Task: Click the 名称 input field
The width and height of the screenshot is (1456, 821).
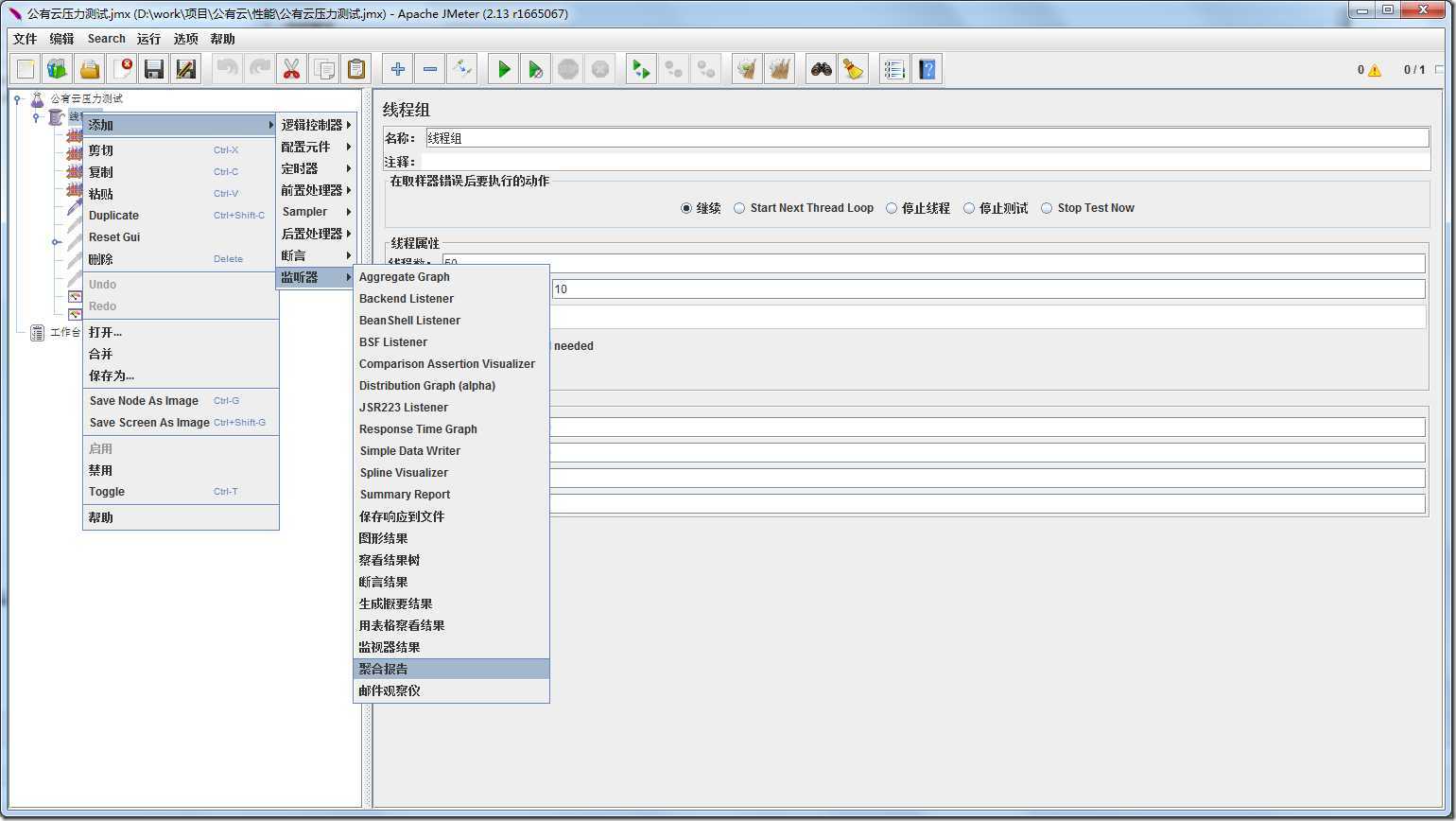Action: 927,138
